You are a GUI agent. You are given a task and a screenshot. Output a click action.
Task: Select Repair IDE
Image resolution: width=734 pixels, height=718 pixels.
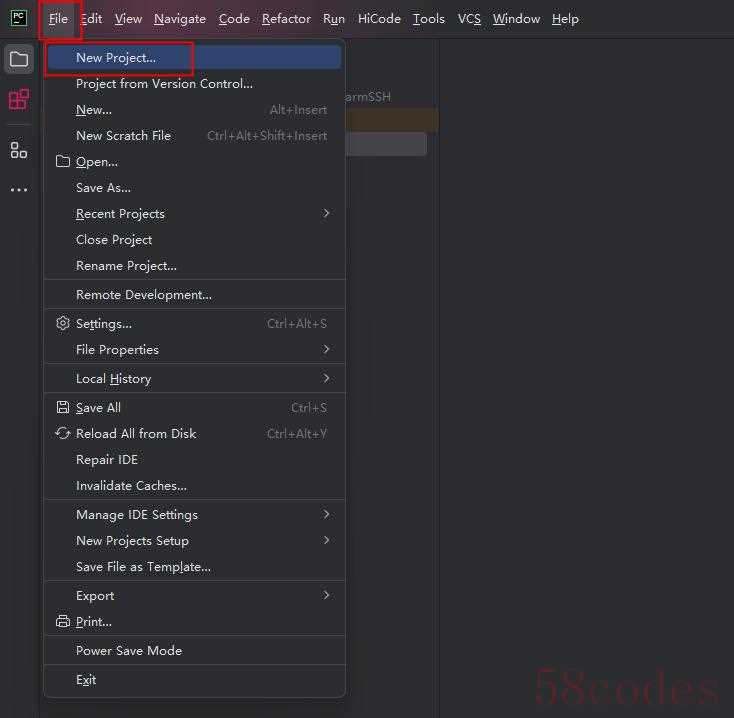tap(194, 460)
